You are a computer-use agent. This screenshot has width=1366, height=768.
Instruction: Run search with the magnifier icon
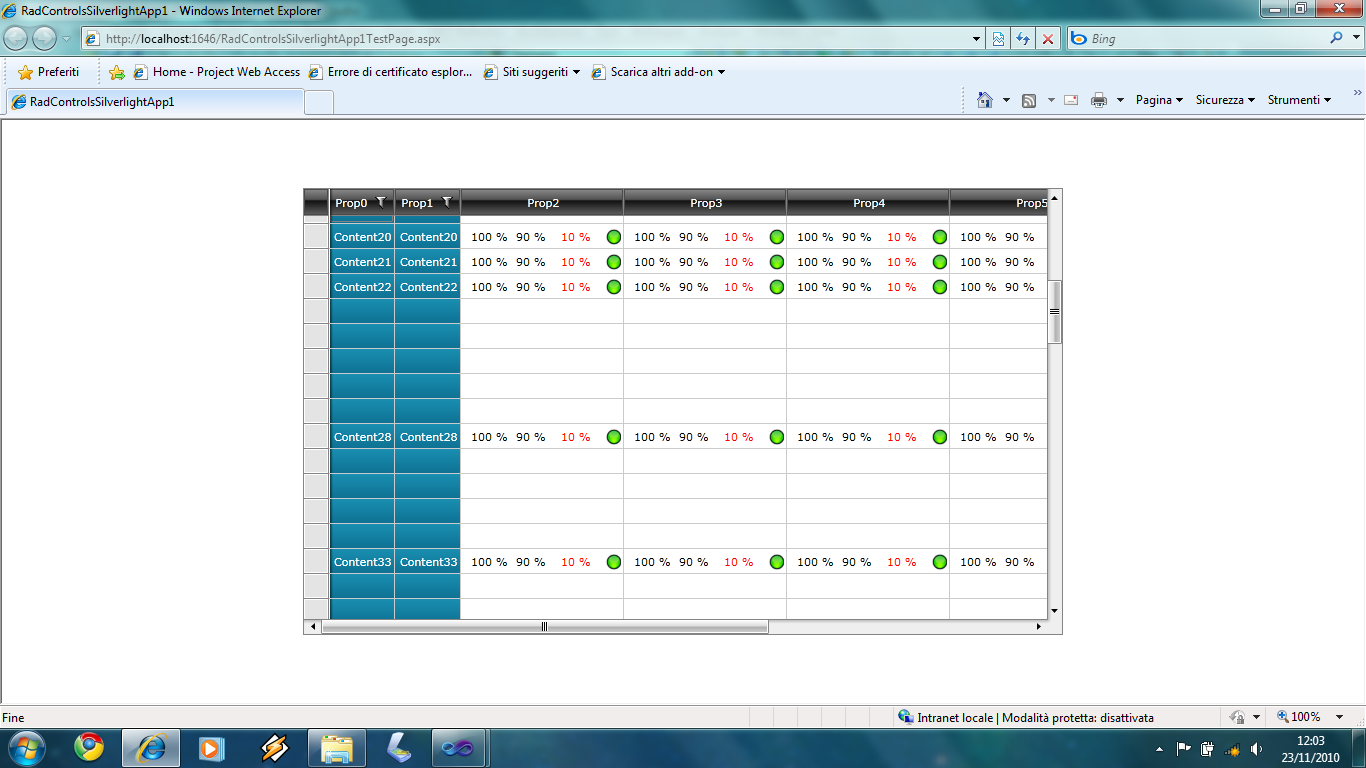point(1337,38)
